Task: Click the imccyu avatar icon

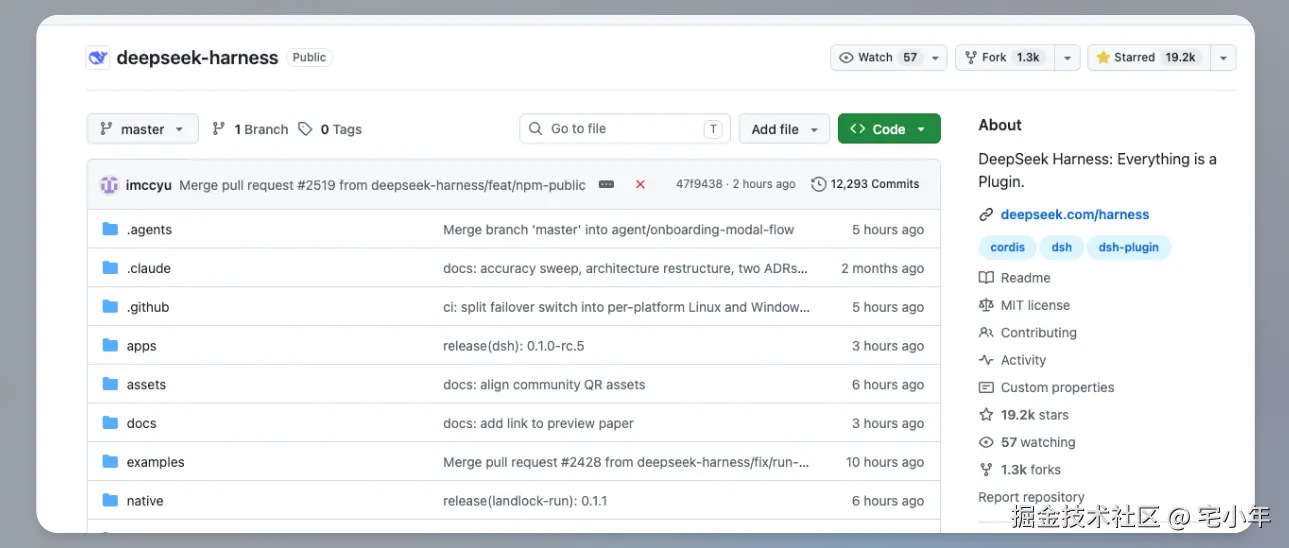Action: click(109, 185)
